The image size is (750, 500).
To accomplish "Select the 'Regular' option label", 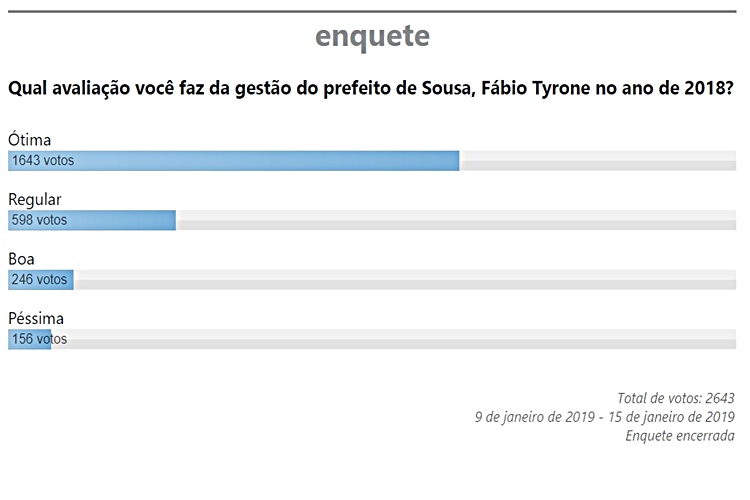I will [35, 199].
